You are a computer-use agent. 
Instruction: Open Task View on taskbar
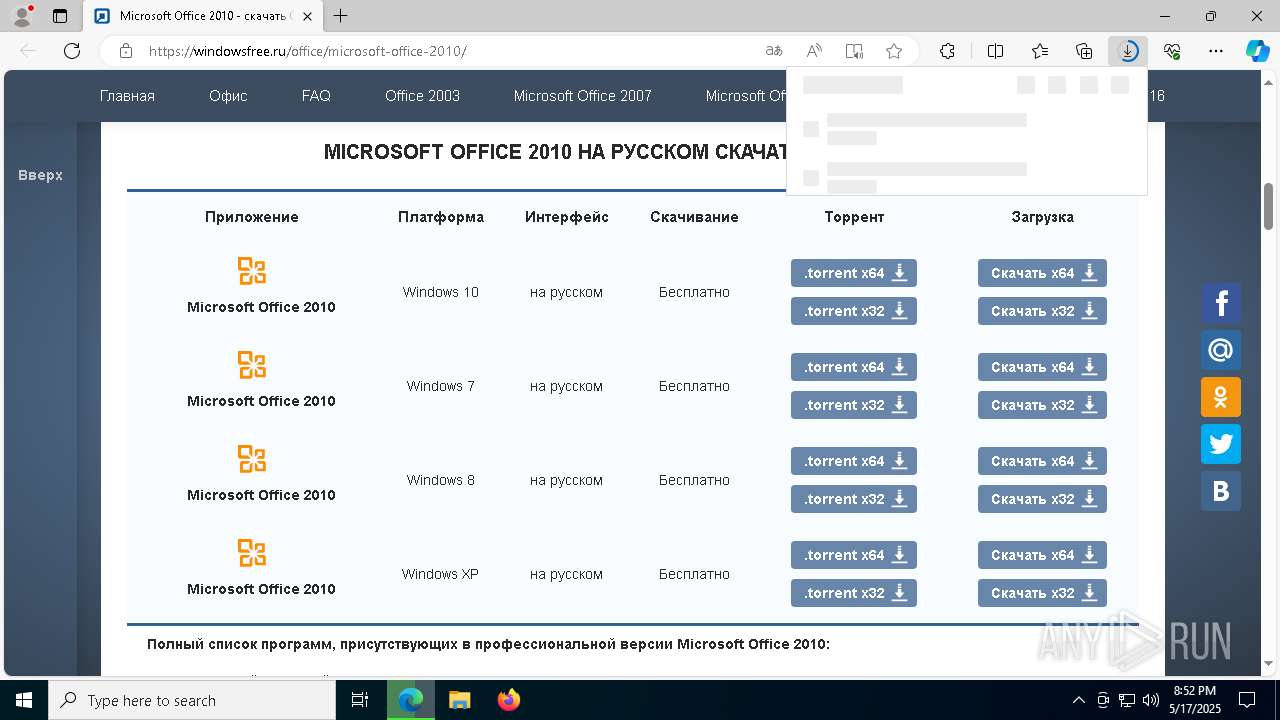click(x=360, y=700)
